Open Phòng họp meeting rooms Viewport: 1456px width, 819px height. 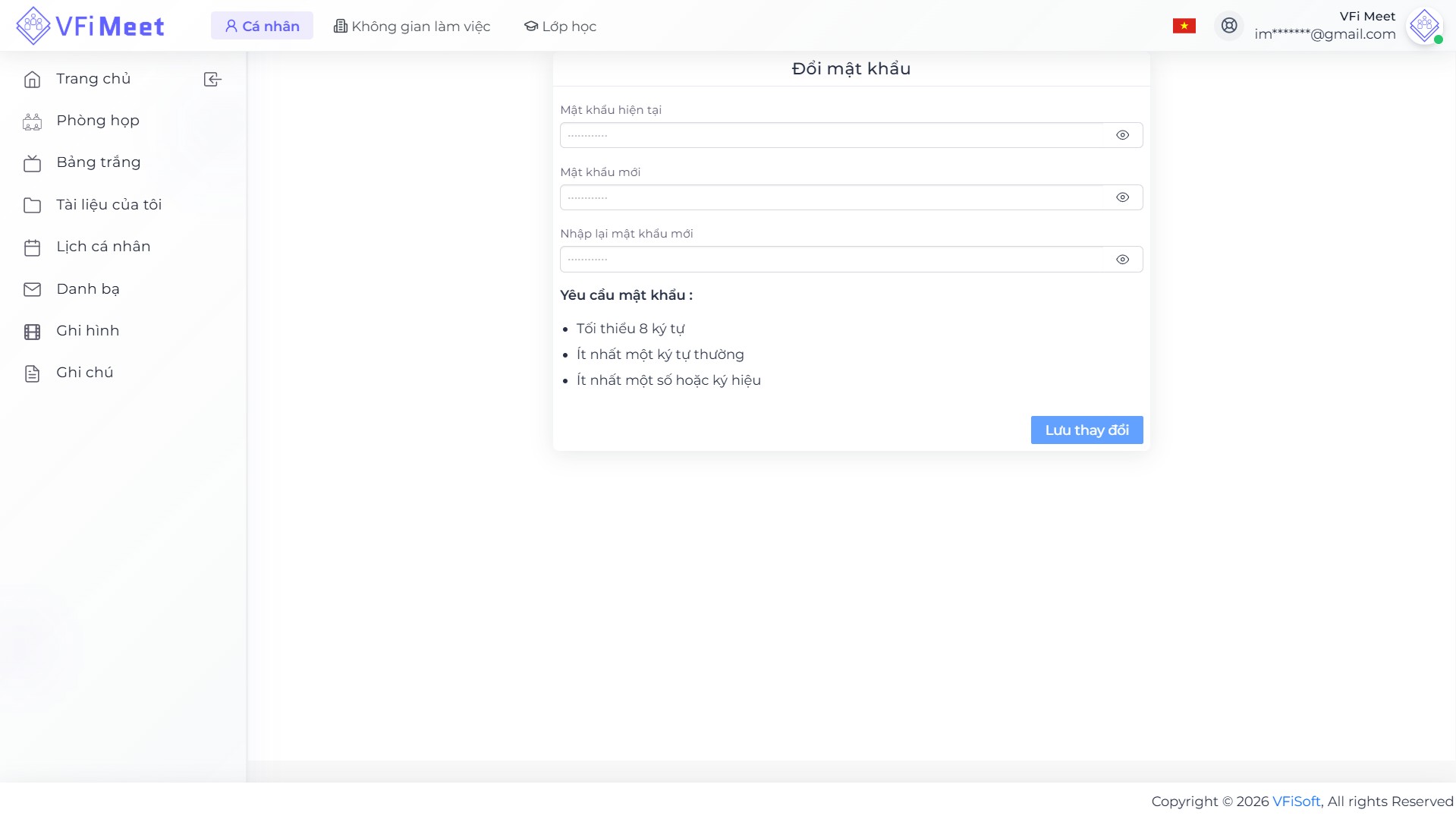click(97, 121)
